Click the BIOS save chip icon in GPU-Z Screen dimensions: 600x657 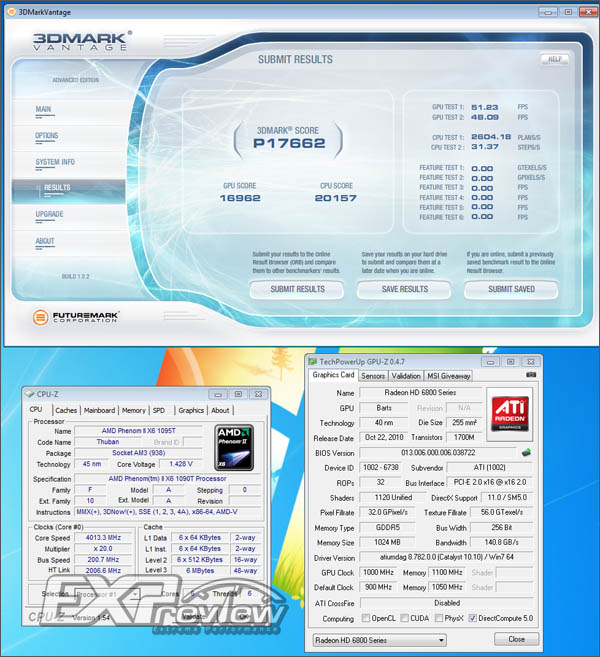click(526, 453)
